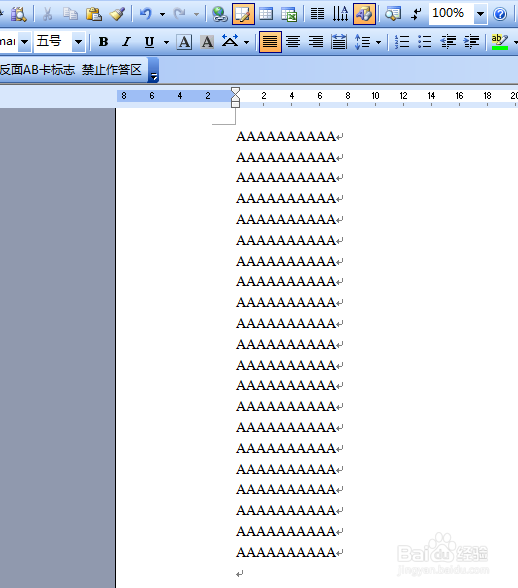This screenshot has width=518, height=588.
Task: Toggle the Tables and Borders toolbar
Action: (243, 14)
